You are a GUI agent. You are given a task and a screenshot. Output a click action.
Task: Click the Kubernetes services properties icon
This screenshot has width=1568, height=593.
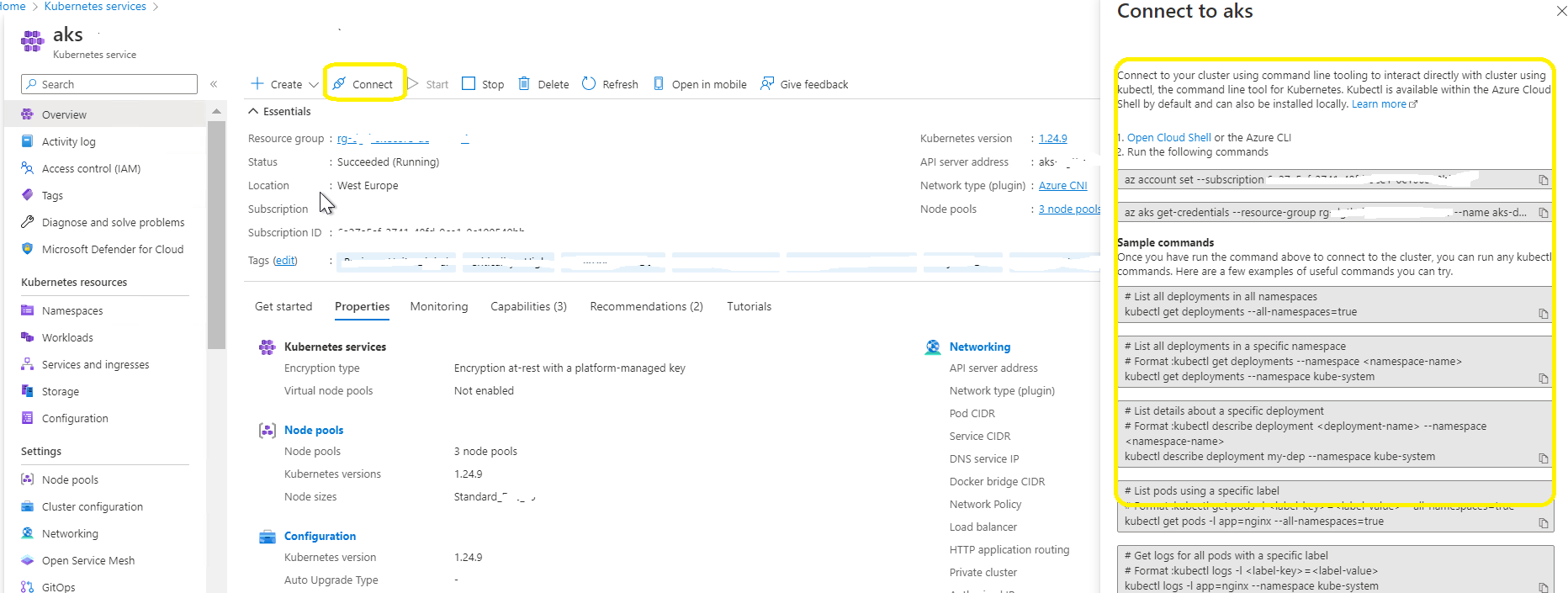268,347
